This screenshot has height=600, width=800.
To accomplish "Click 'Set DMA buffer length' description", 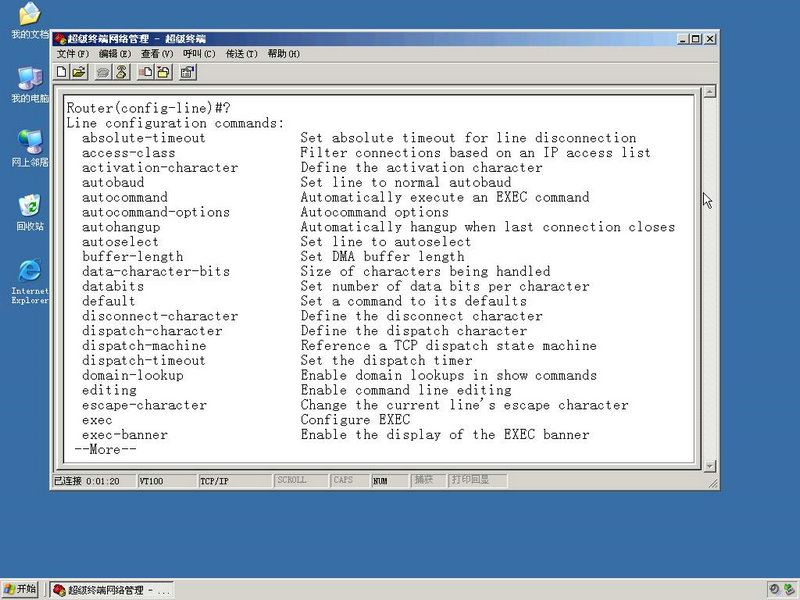I will tap(382, 257).
